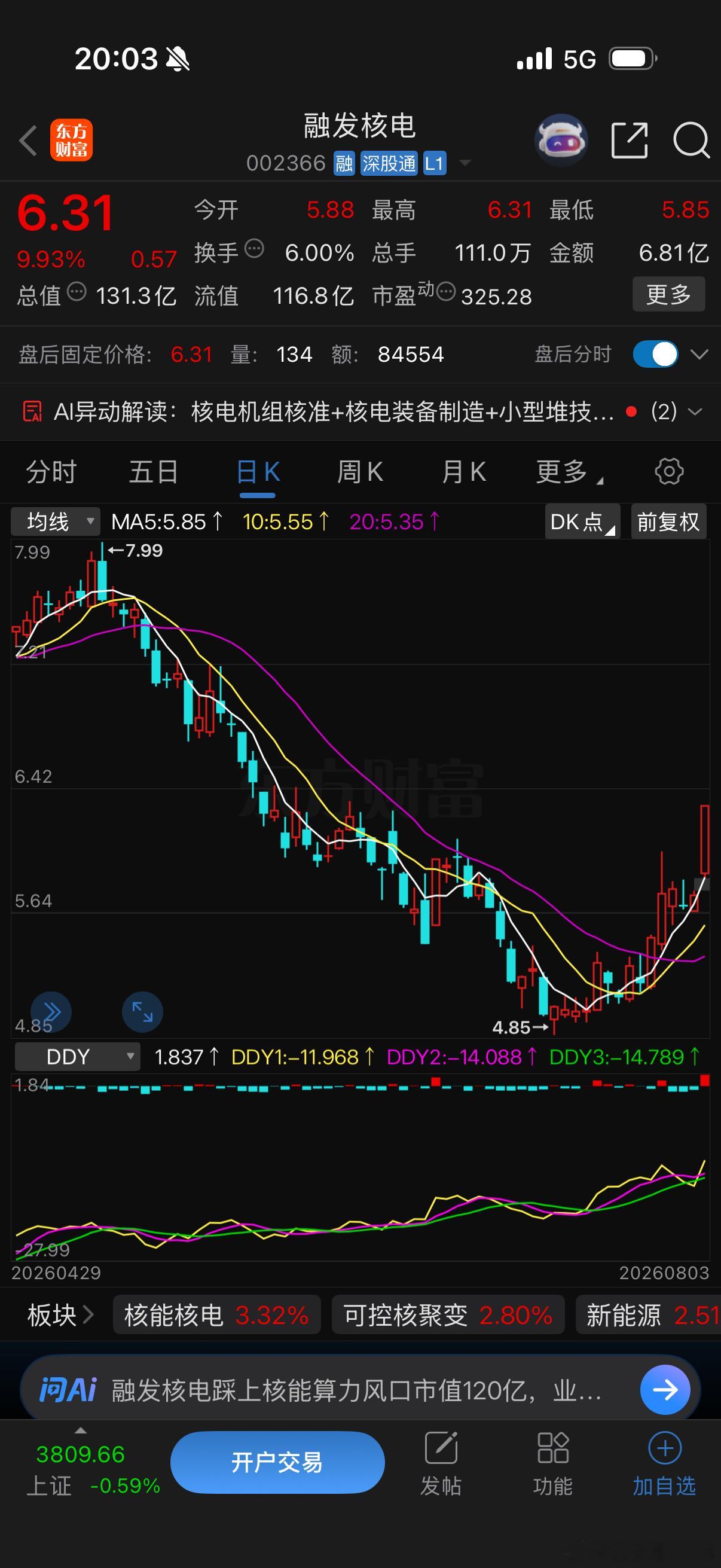
Task: Switch to the 分时 tab
Action: coord(50,472)
